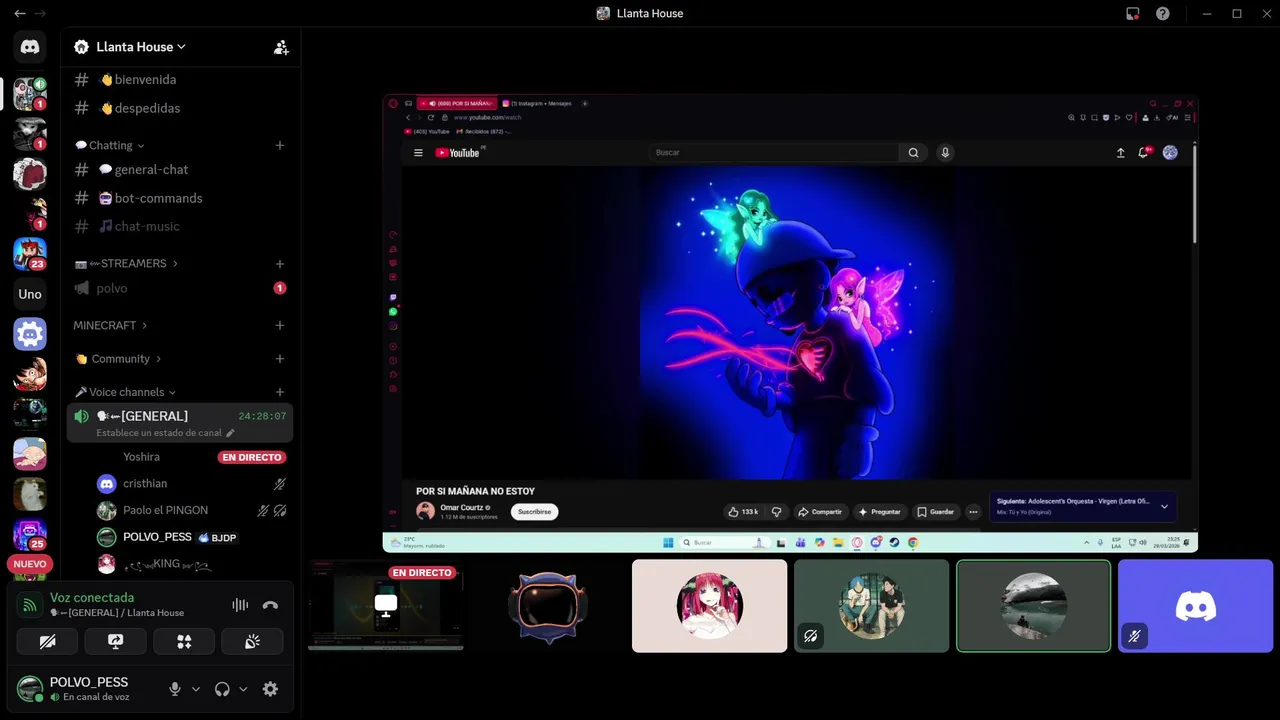Open the white cat server icon
The height and width of the screenshot is (720, 1280).
pos(30,494)
